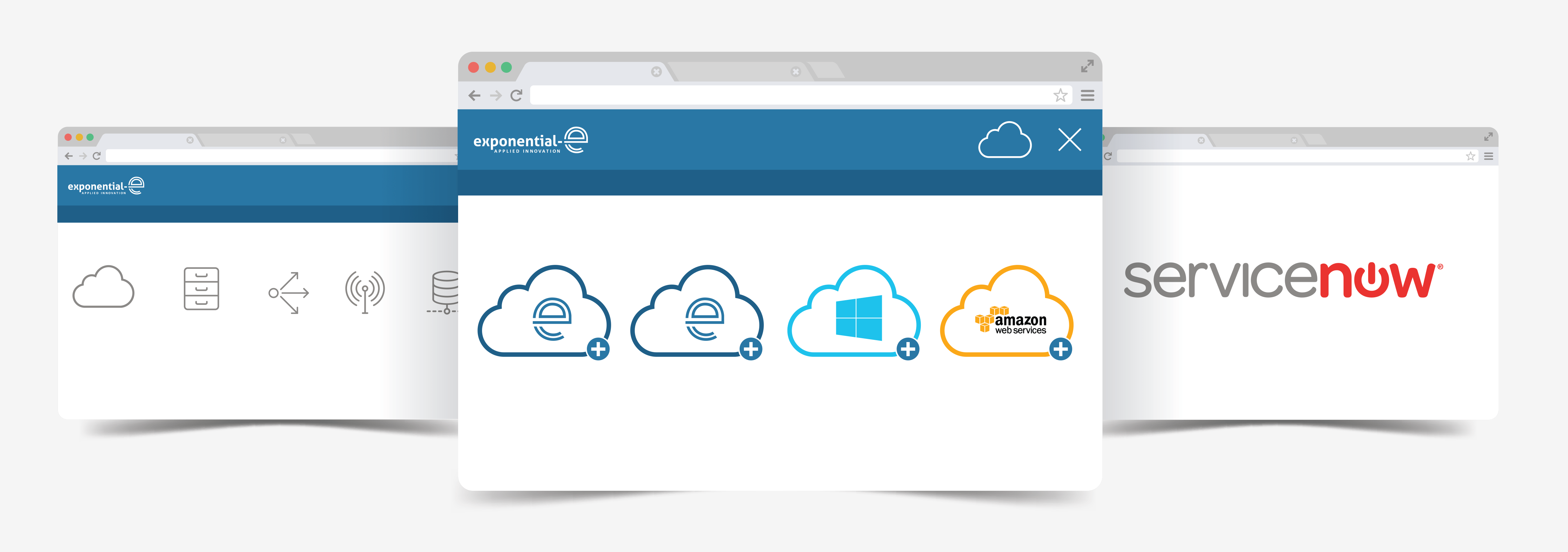
Task: Reload page in right browser
Action: point(1108,156)
